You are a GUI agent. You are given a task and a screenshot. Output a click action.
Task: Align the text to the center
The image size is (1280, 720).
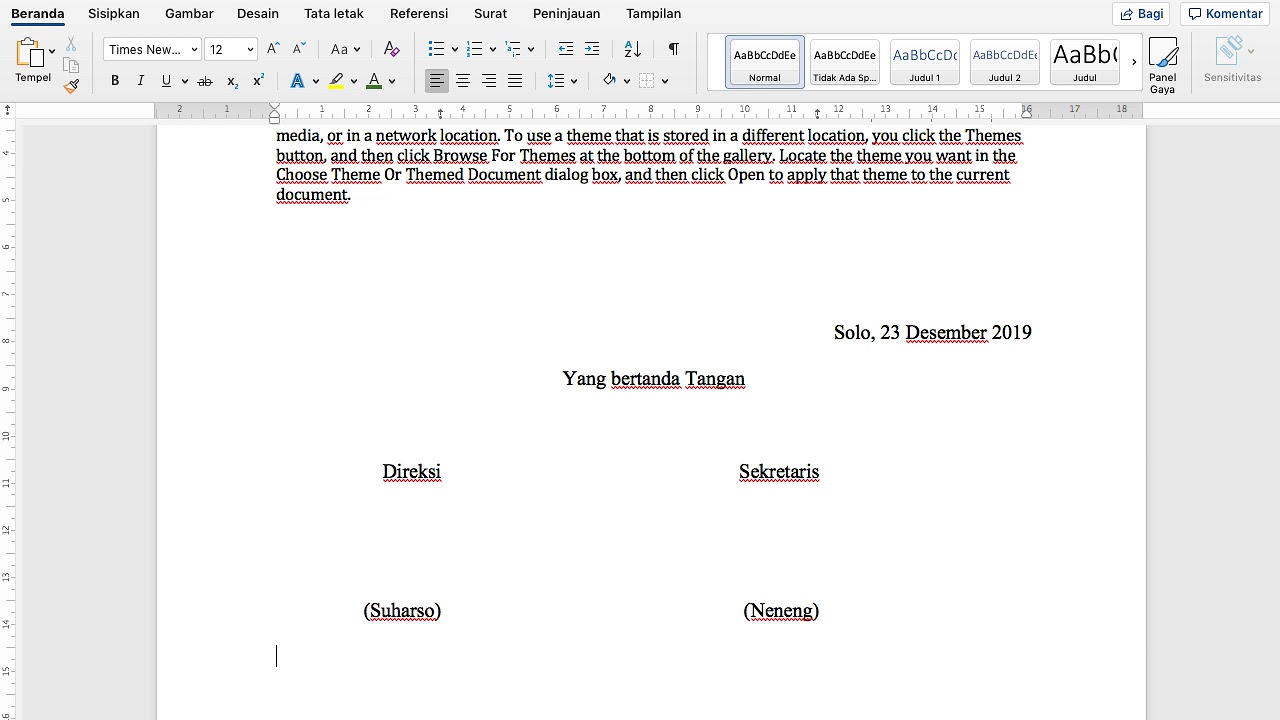pyautogui.click(x=463, y=81)
